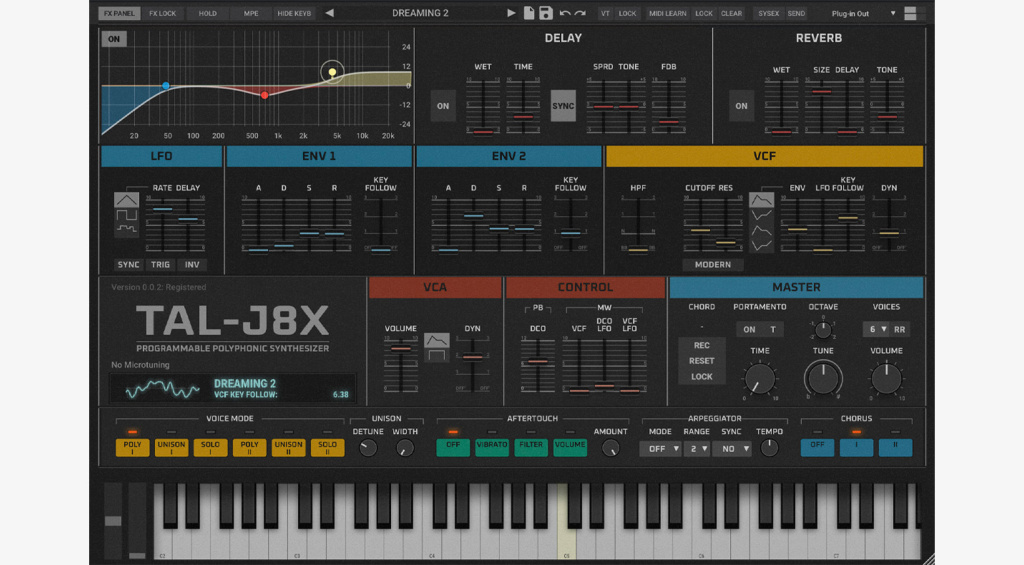Select the third VCF envelope shape icon
The image size is (1024, 565).
(x=761, y=230)
